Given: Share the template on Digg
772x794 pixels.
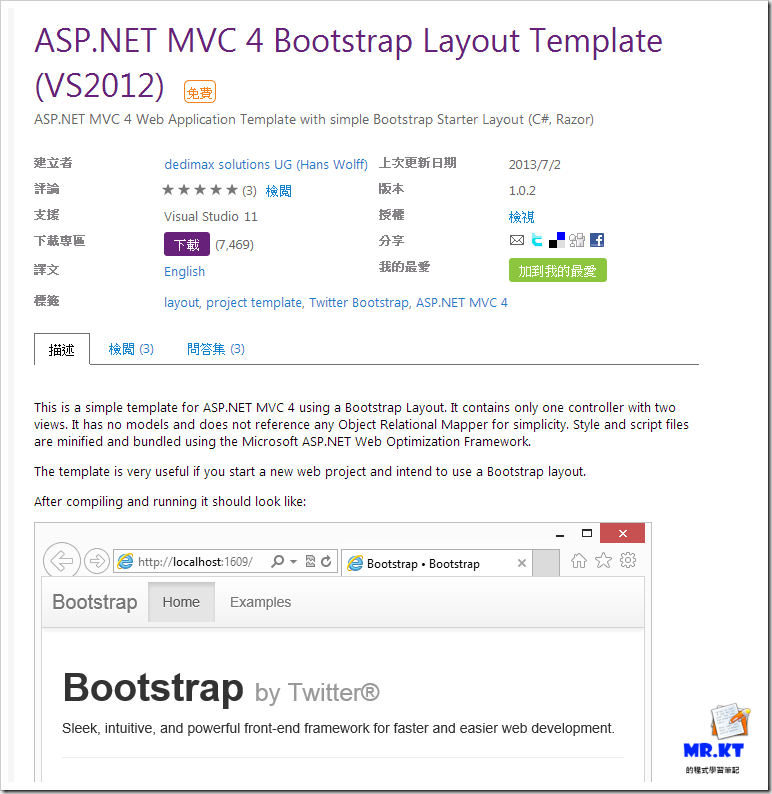Looking at the screenshot, I should 577,240.
